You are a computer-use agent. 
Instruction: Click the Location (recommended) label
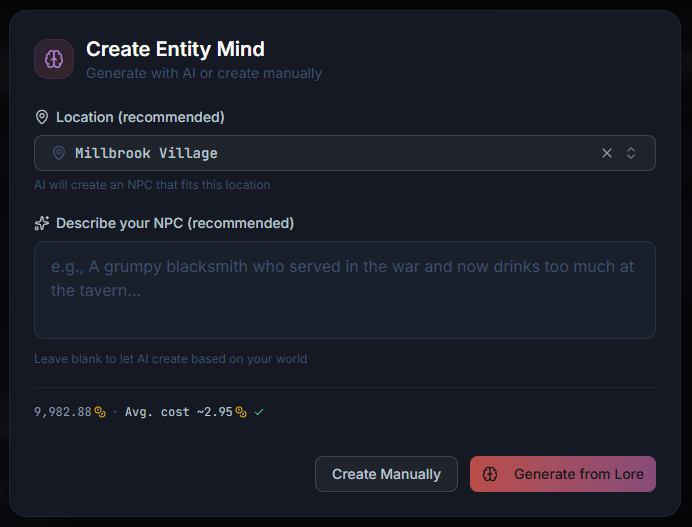click(140, 117)
